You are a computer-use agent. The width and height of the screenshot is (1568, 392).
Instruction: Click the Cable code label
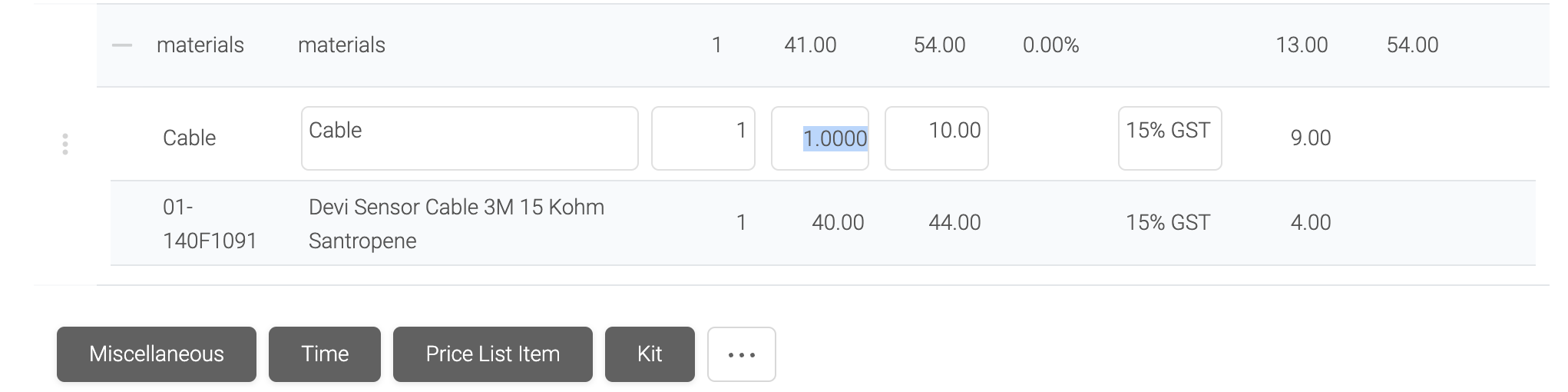coord(189,138)
